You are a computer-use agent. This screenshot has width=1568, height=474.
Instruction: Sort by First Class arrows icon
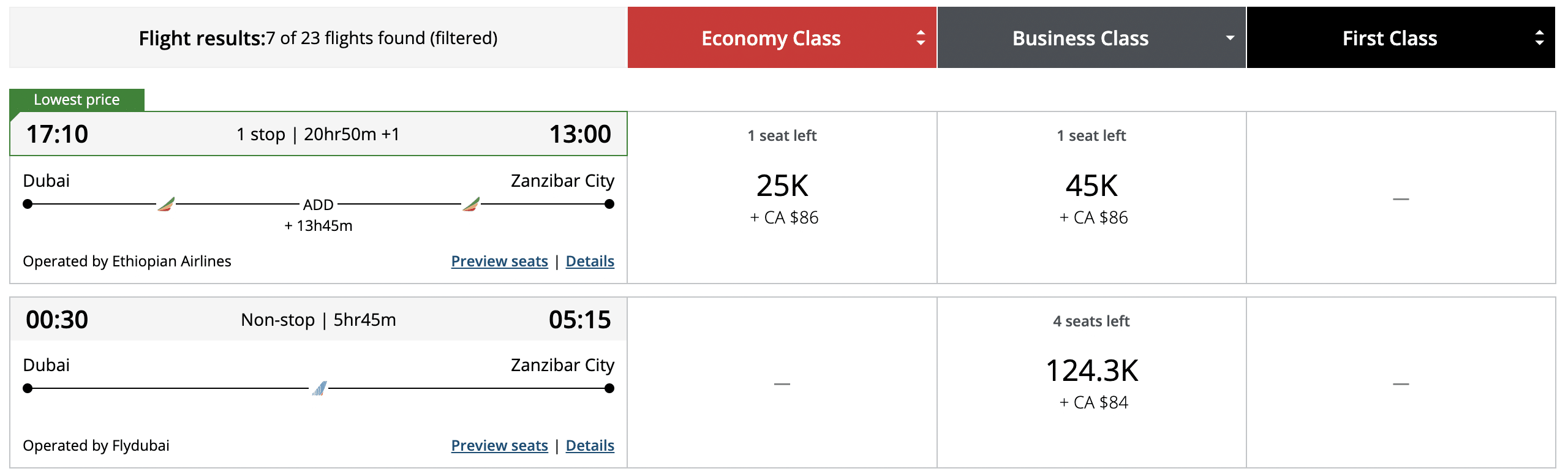[x=1539, y=38]
